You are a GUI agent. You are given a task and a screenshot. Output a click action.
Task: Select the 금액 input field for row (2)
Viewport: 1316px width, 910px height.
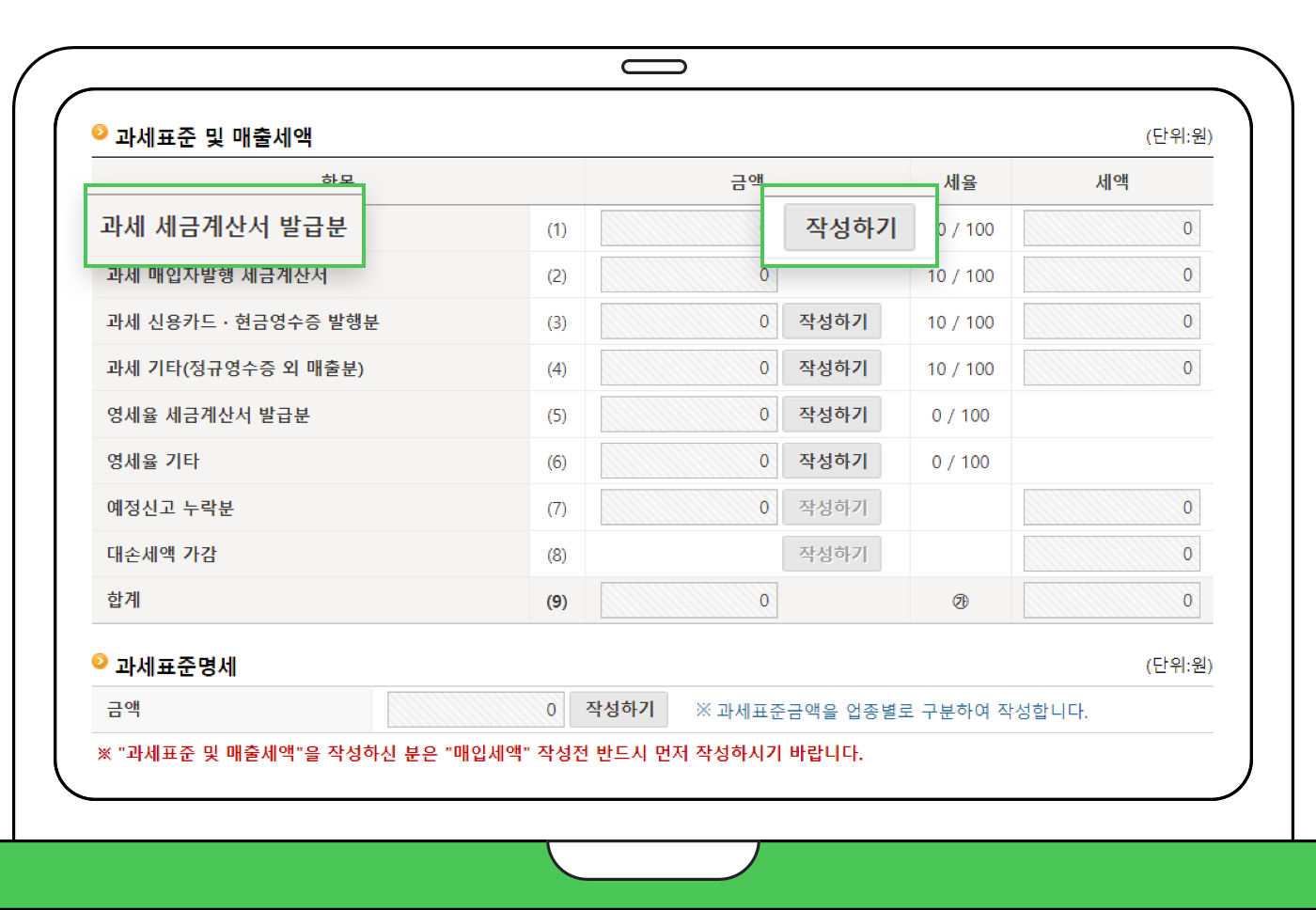(688, 275)
